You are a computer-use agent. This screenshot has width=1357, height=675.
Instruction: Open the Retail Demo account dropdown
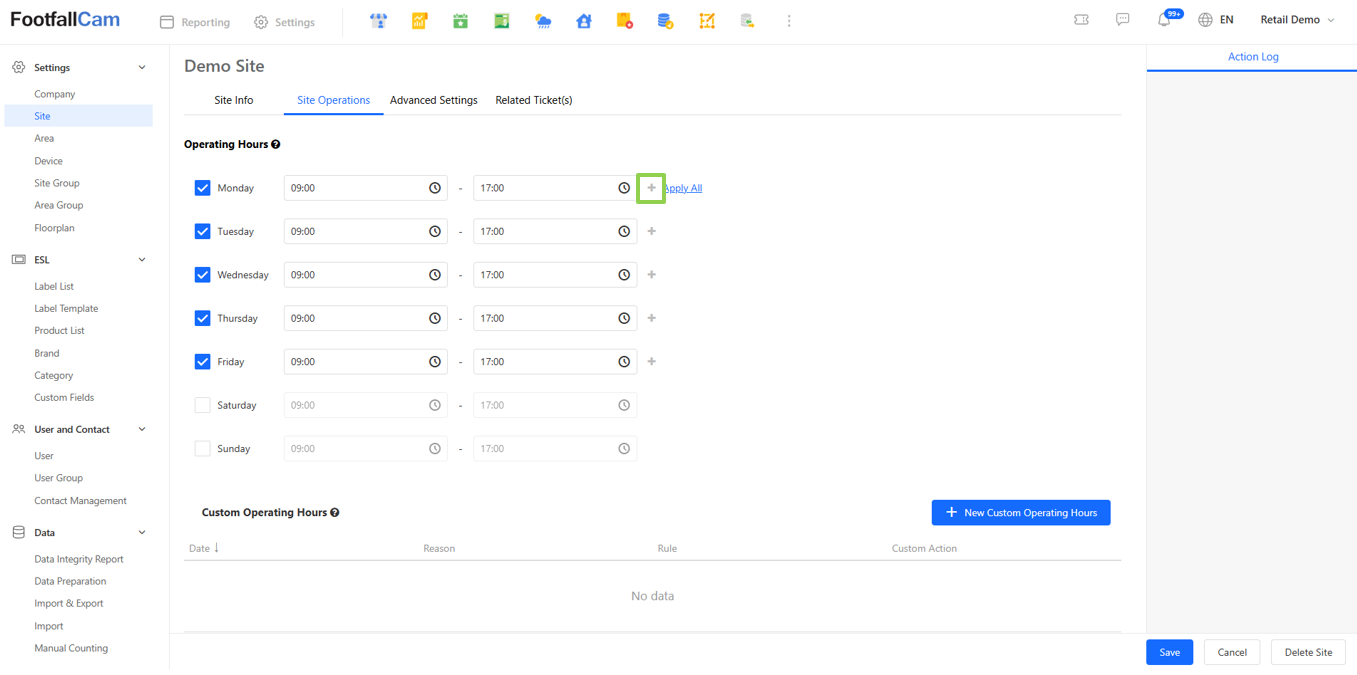(1297, 20)
